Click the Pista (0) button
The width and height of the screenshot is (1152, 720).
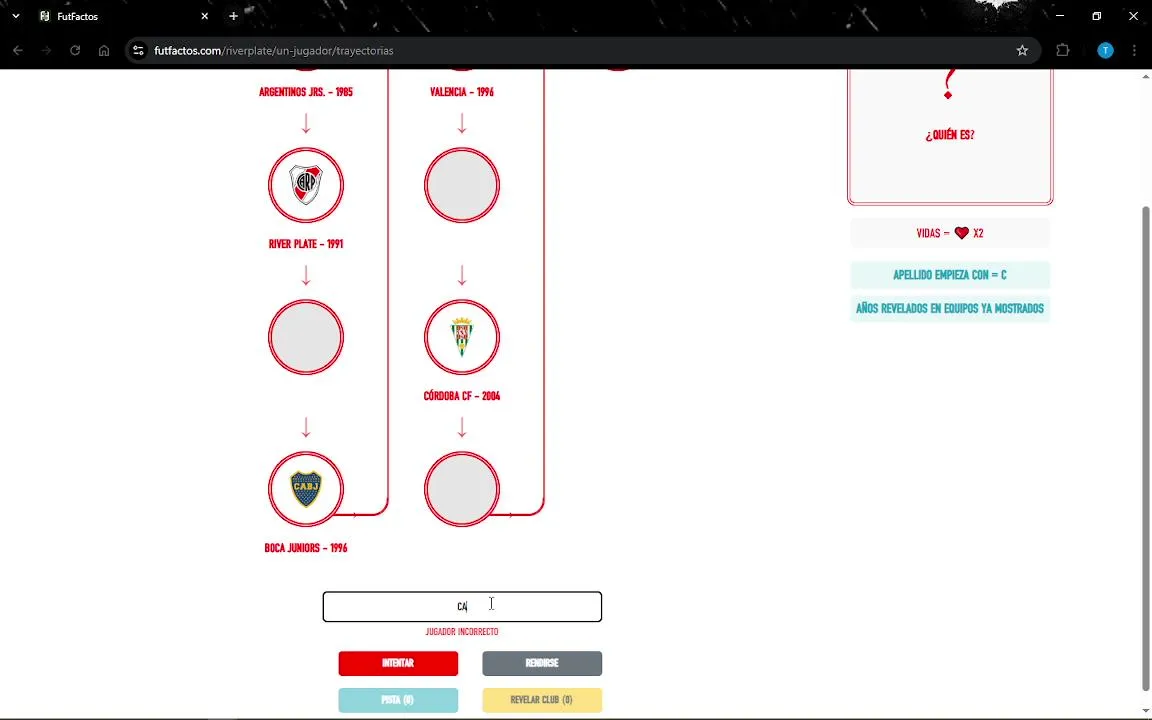click(x=398, y=700)
